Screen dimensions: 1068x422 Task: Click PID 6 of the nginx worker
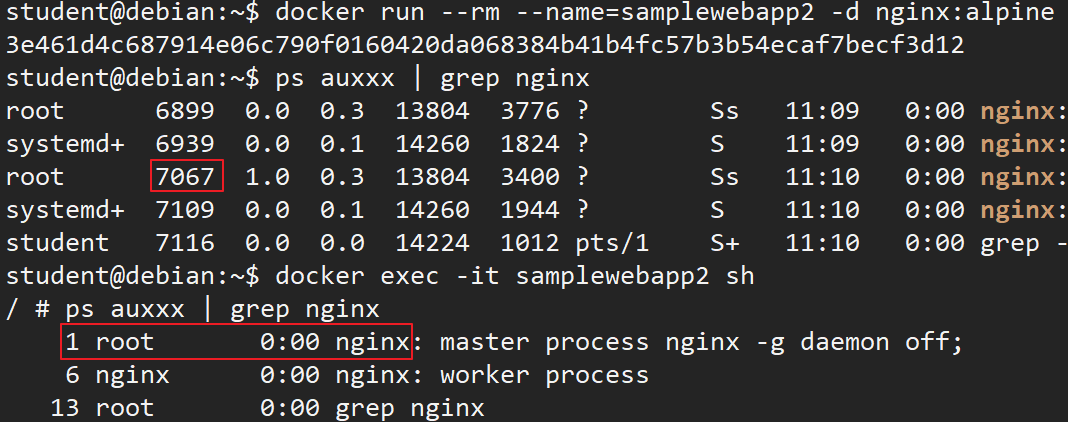pos(72,375)
